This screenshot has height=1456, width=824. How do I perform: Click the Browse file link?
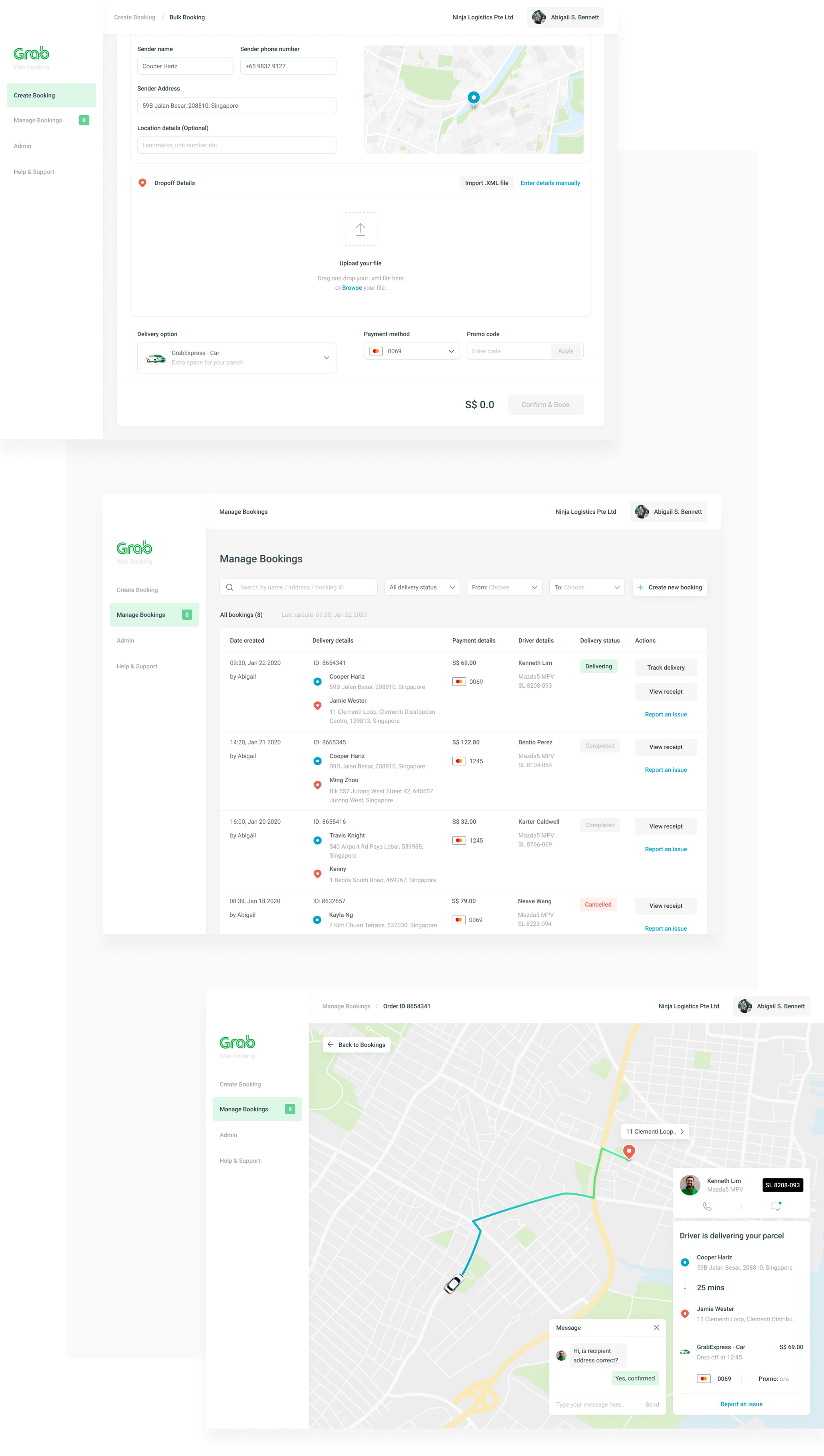coord(351,288)
